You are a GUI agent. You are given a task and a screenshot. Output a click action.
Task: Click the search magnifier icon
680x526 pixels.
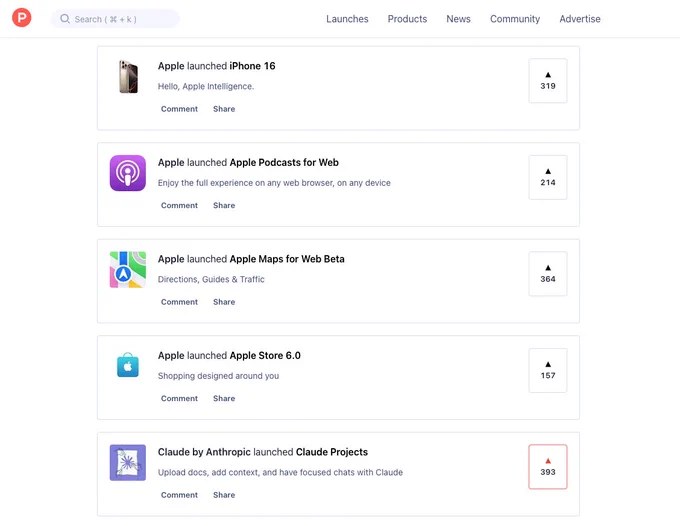pyautogui.click(x=65, y=19)
